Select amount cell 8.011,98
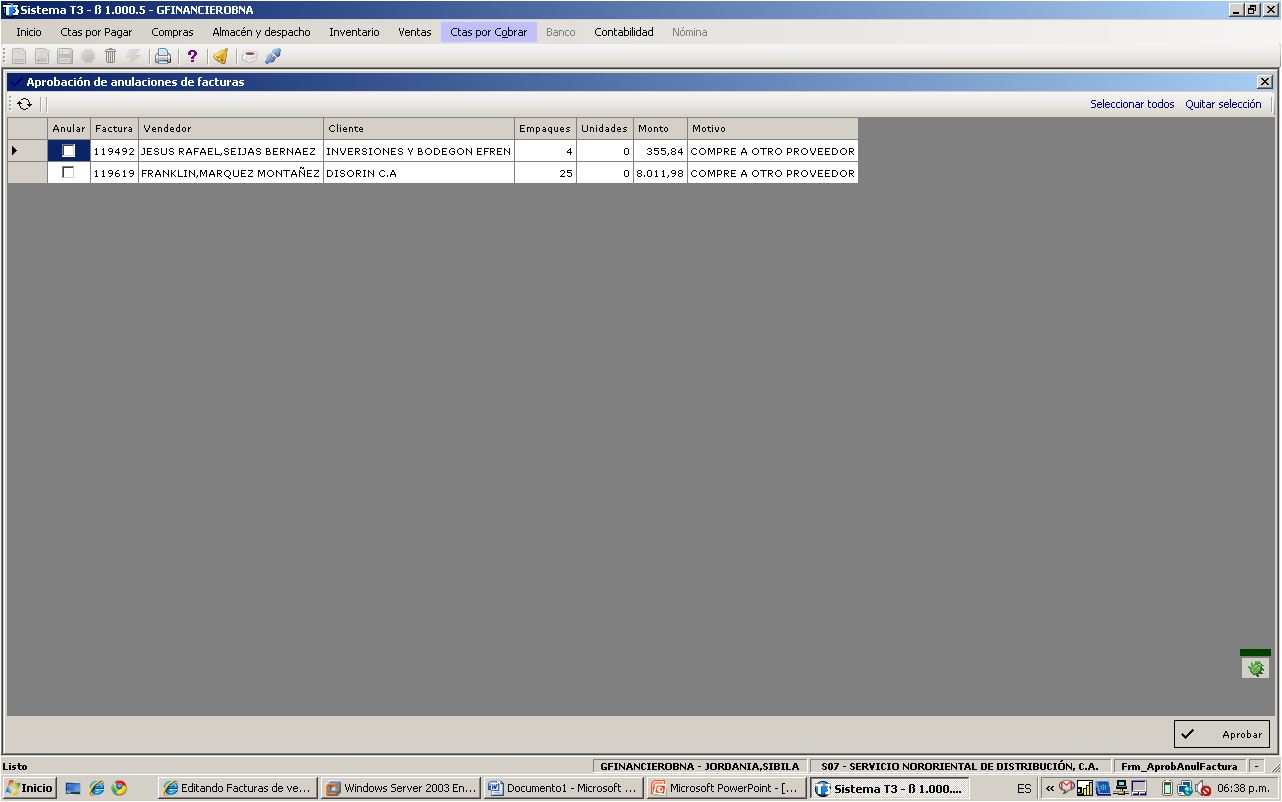The image size is (1282, 802). (x=660, y=173)
